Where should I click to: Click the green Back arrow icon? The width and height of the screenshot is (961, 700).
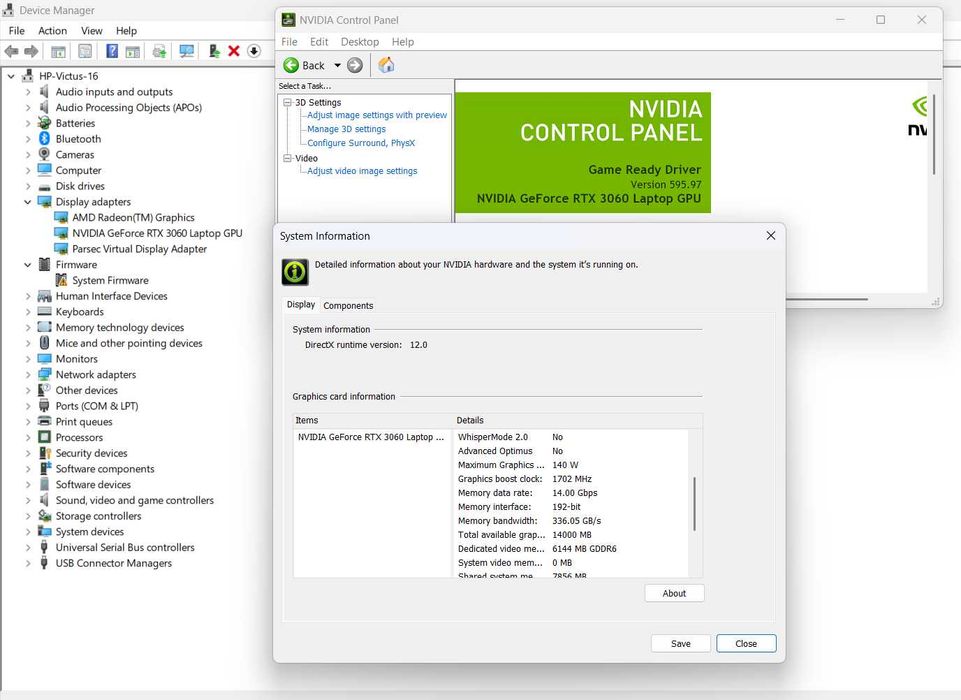coord(291,65)
